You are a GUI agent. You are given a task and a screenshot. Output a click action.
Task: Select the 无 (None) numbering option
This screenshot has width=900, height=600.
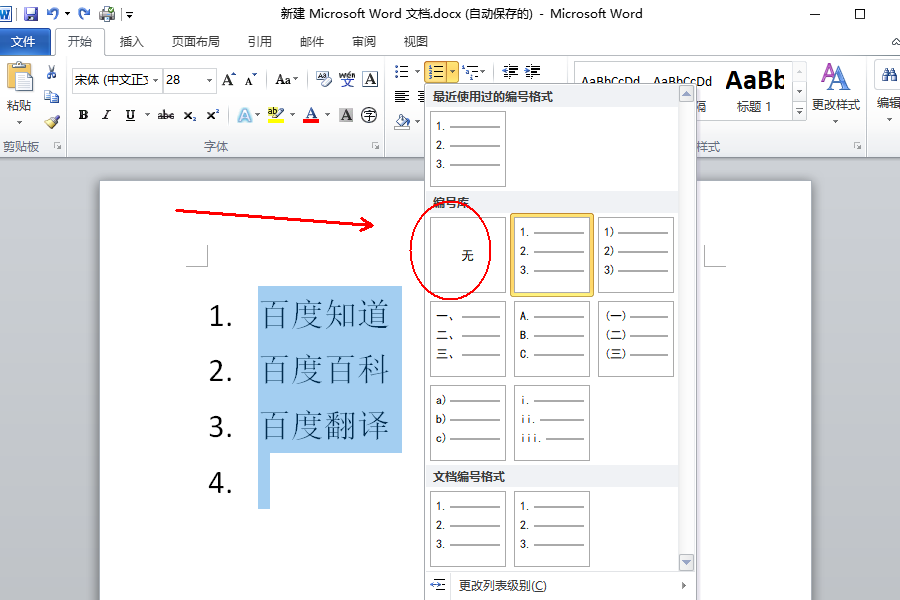[x=468, y=254]
